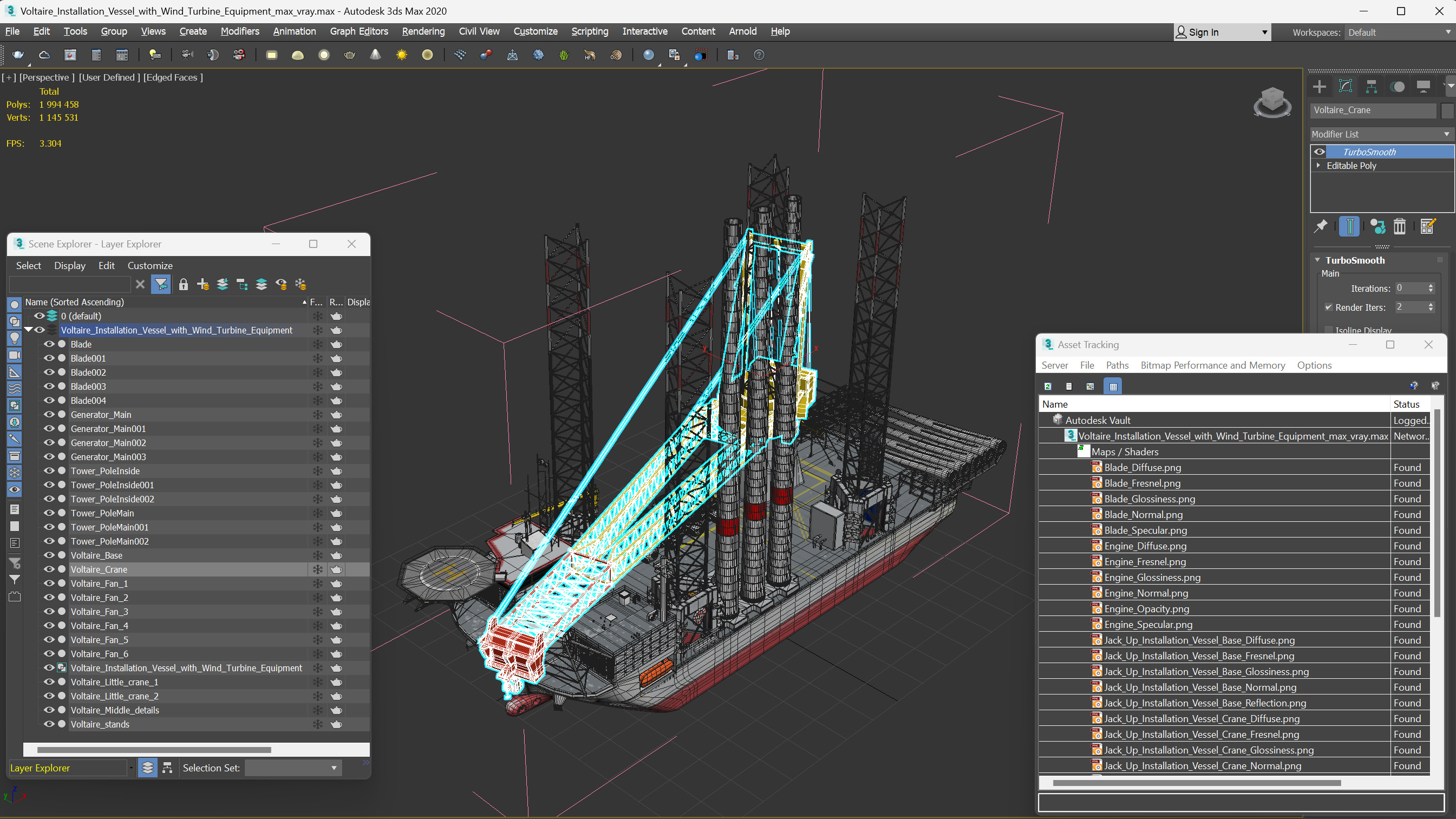This screenshot has height=819, width=1456.
Task: Click Paths tab in Asset Tracking
Action: (1117, 364)
